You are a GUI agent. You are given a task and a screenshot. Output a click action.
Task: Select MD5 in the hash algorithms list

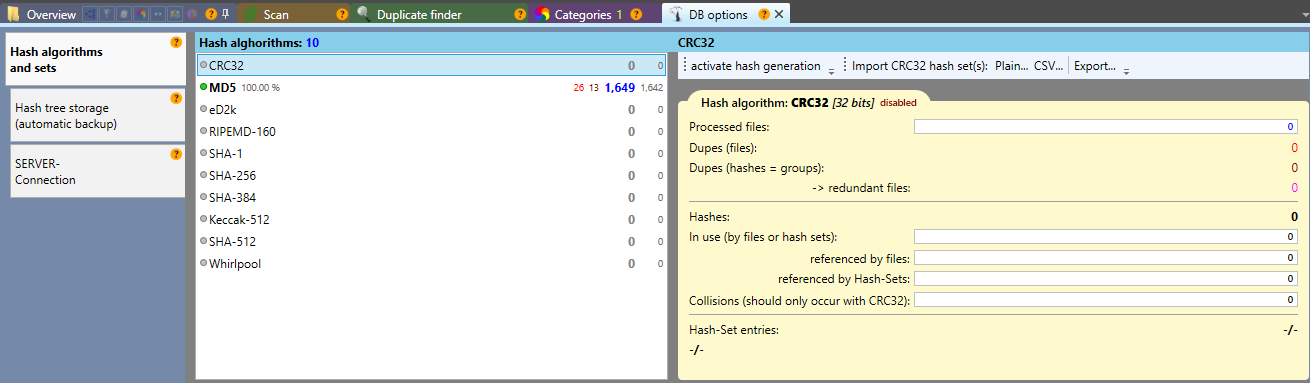point(431,88)
